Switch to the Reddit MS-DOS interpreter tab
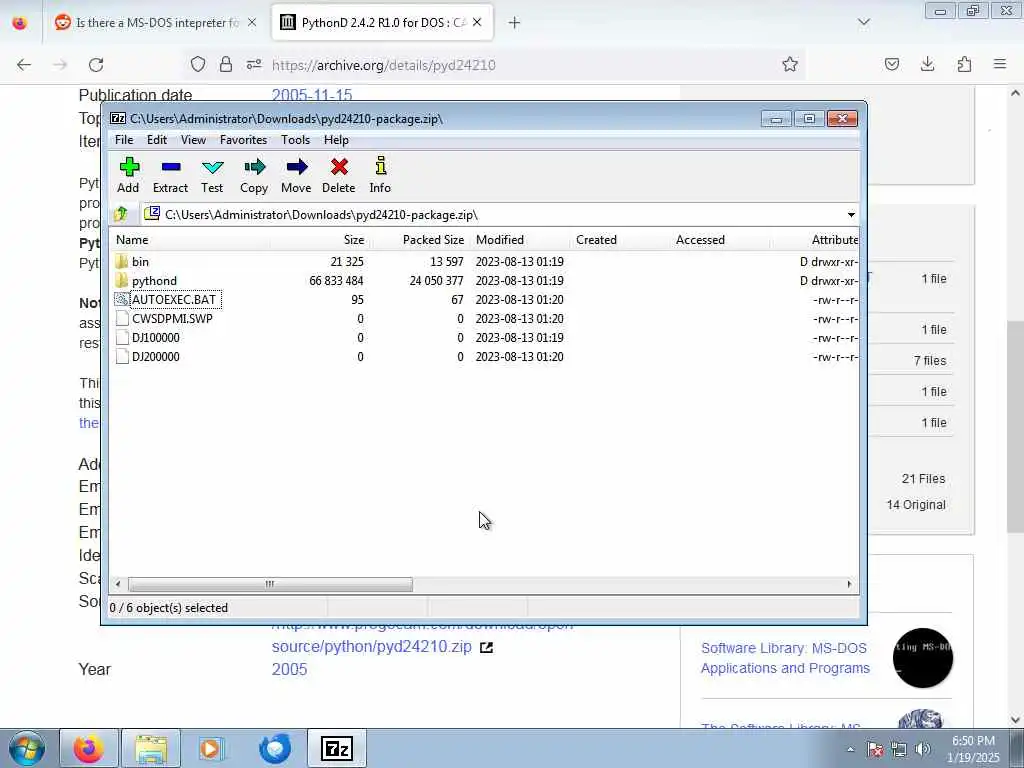 click(156, 23)
